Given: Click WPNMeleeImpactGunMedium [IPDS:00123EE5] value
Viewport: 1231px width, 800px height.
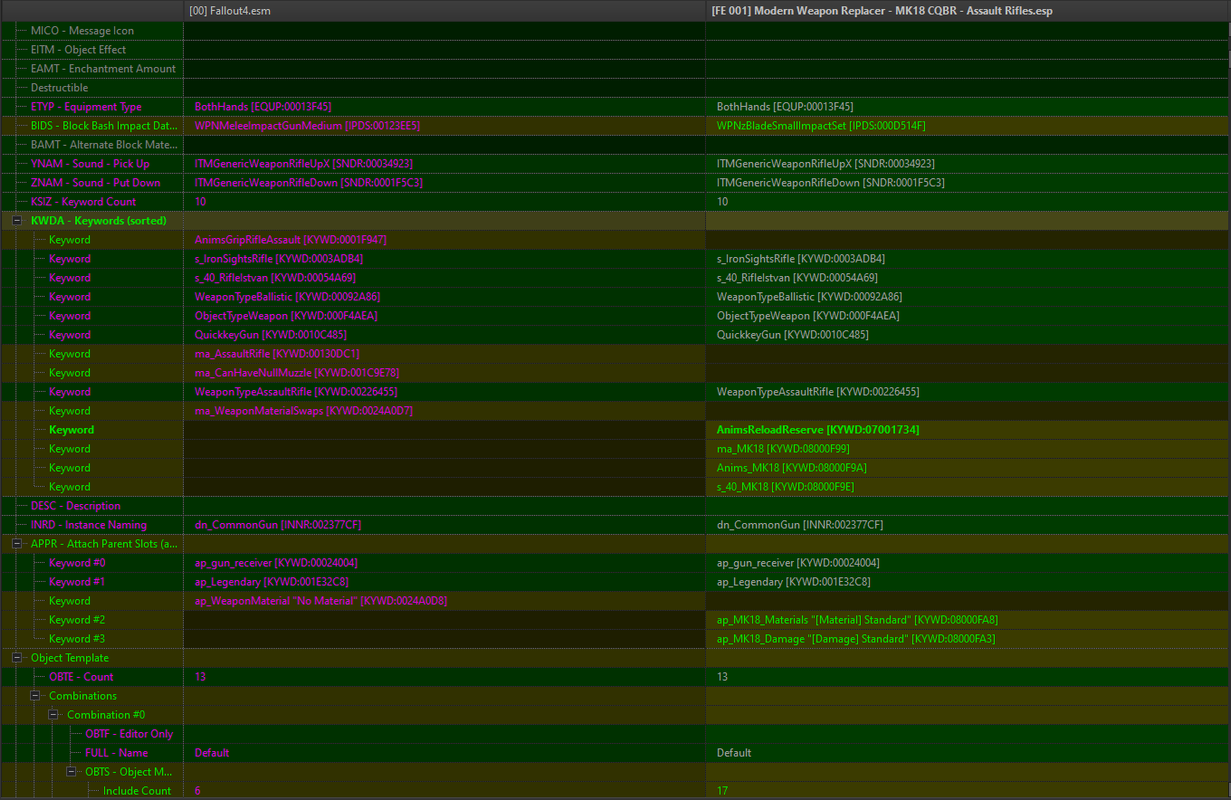Looking at the screenshot, I should coord(307,125).
